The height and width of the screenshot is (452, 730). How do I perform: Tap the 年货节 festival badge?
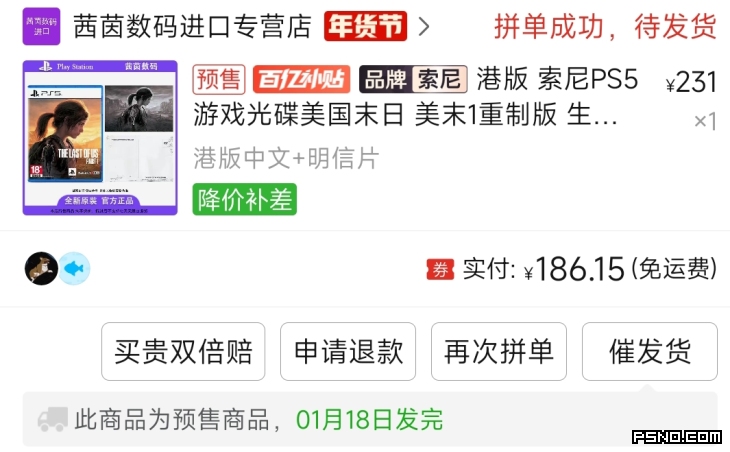click(x=365, y=26)
